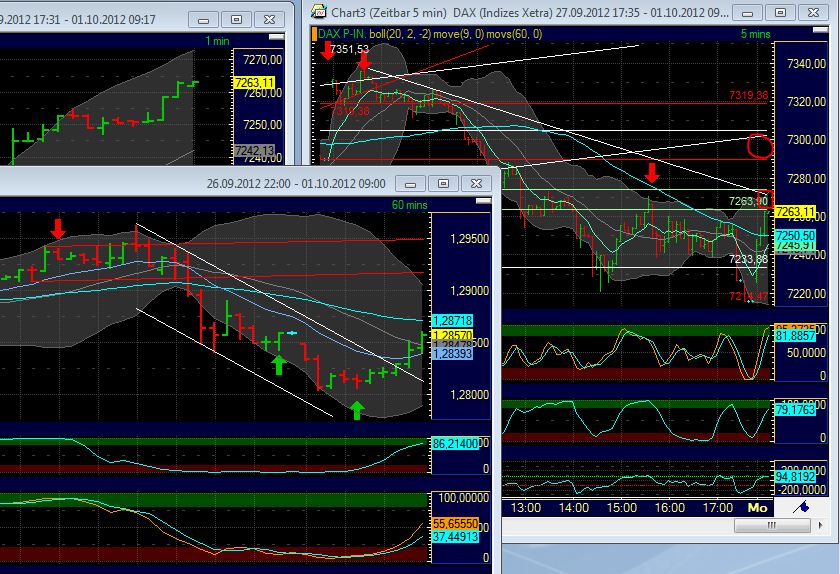Click the DAX P-IN. indicator label

[x=342, y=34]
